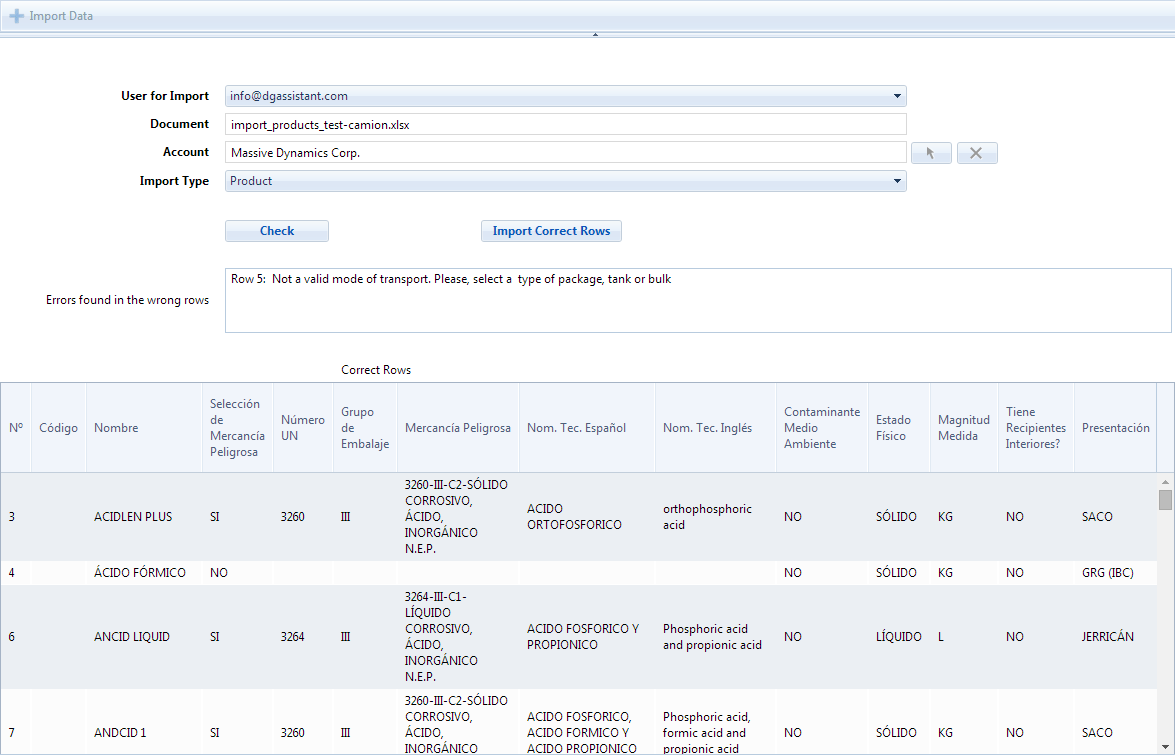
Task: Collapse the top panel using small arrow
Action: tap(595, 34)
